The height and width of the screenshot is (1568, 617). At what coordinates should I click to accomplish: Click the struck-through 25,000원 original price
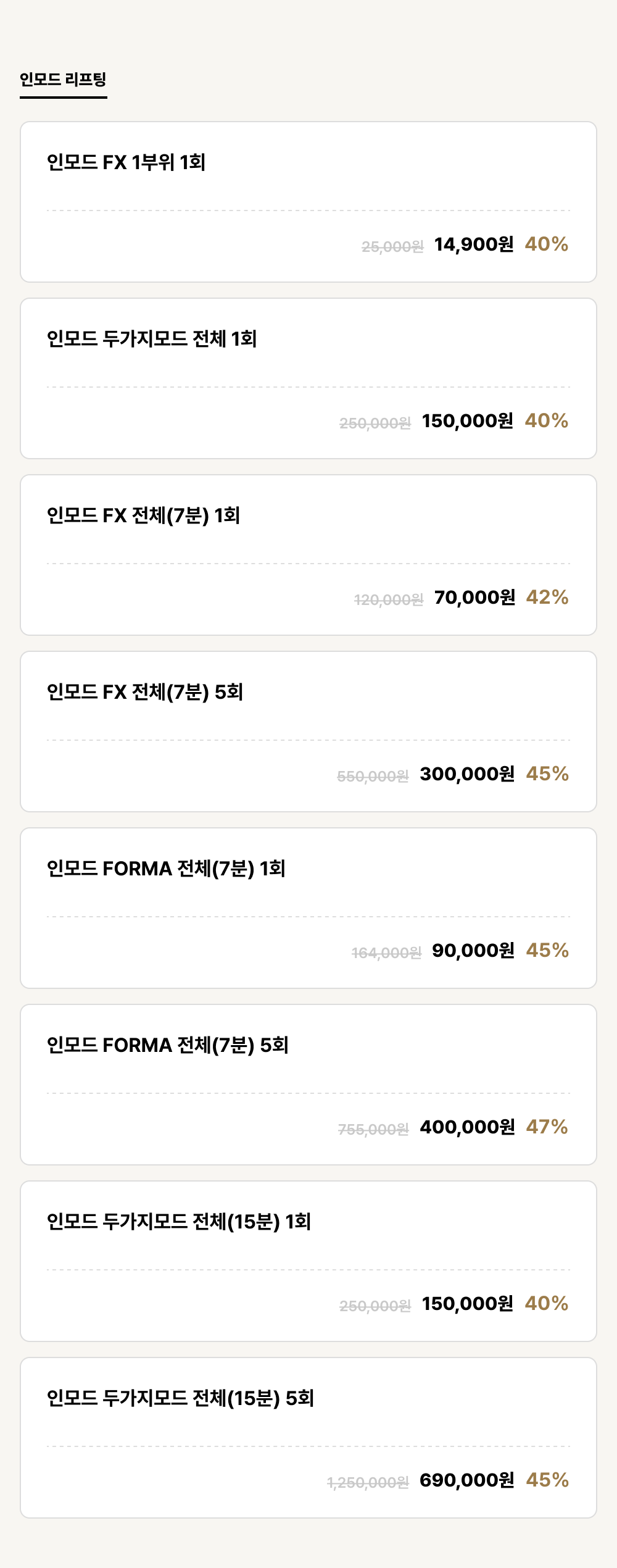point(392,247)
